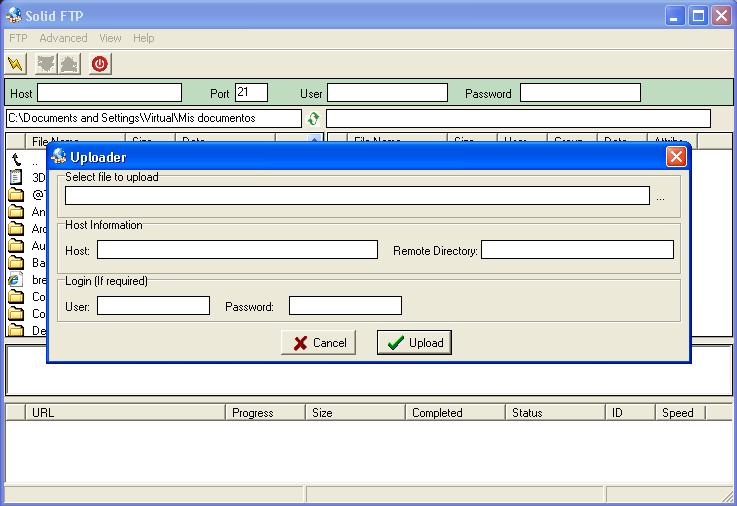Select the folder icon beside Ba
Viewport: 737px width, 506px height.
[16, 262]
